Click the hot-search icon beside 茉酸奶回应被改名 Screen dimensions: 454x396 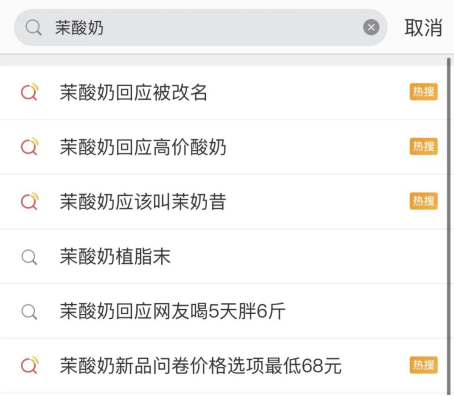click(x=30, y=91)
